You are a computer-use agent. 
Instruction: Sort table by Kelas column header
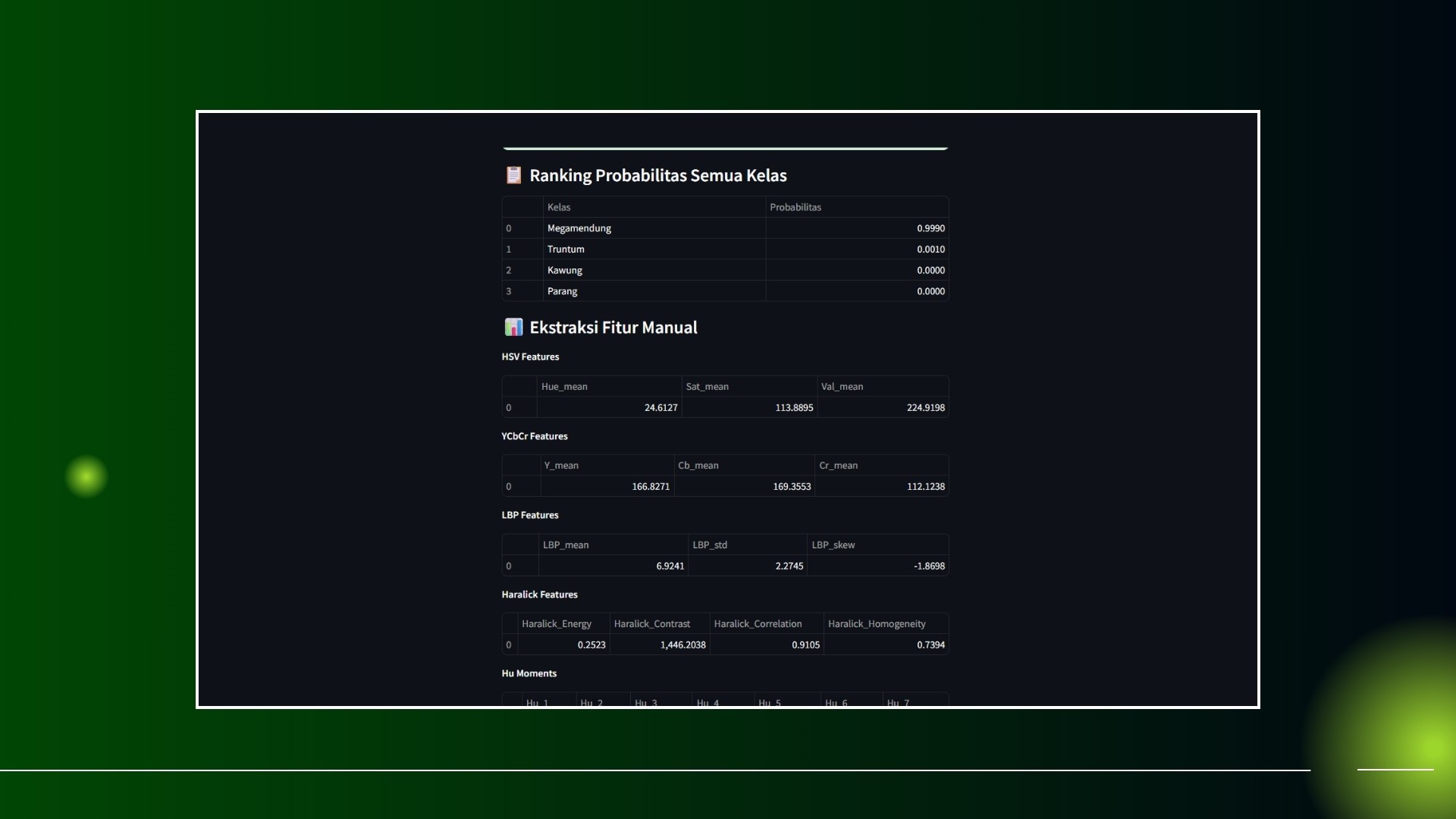[x=559, y=207]
